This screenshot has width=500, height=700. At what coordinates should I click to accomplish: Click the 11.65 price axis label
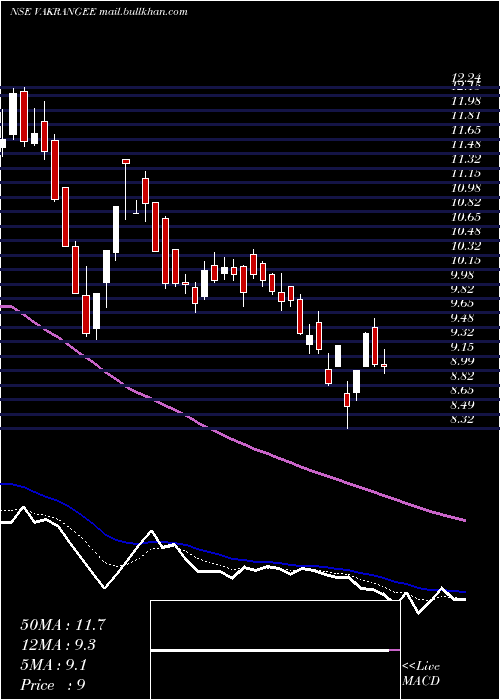point(467,130)
